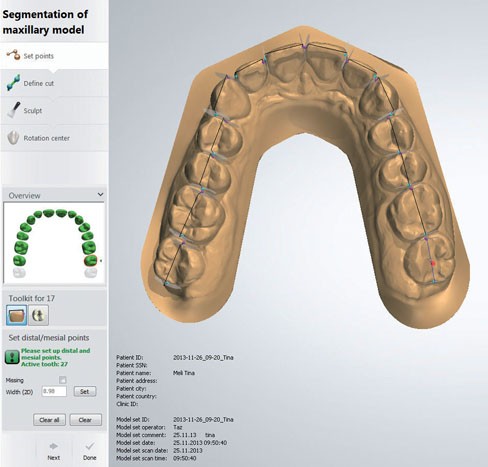Select the second toolkit tooth icon
Viewport: 488px width, 467px height.
click(x=39, y=315)
